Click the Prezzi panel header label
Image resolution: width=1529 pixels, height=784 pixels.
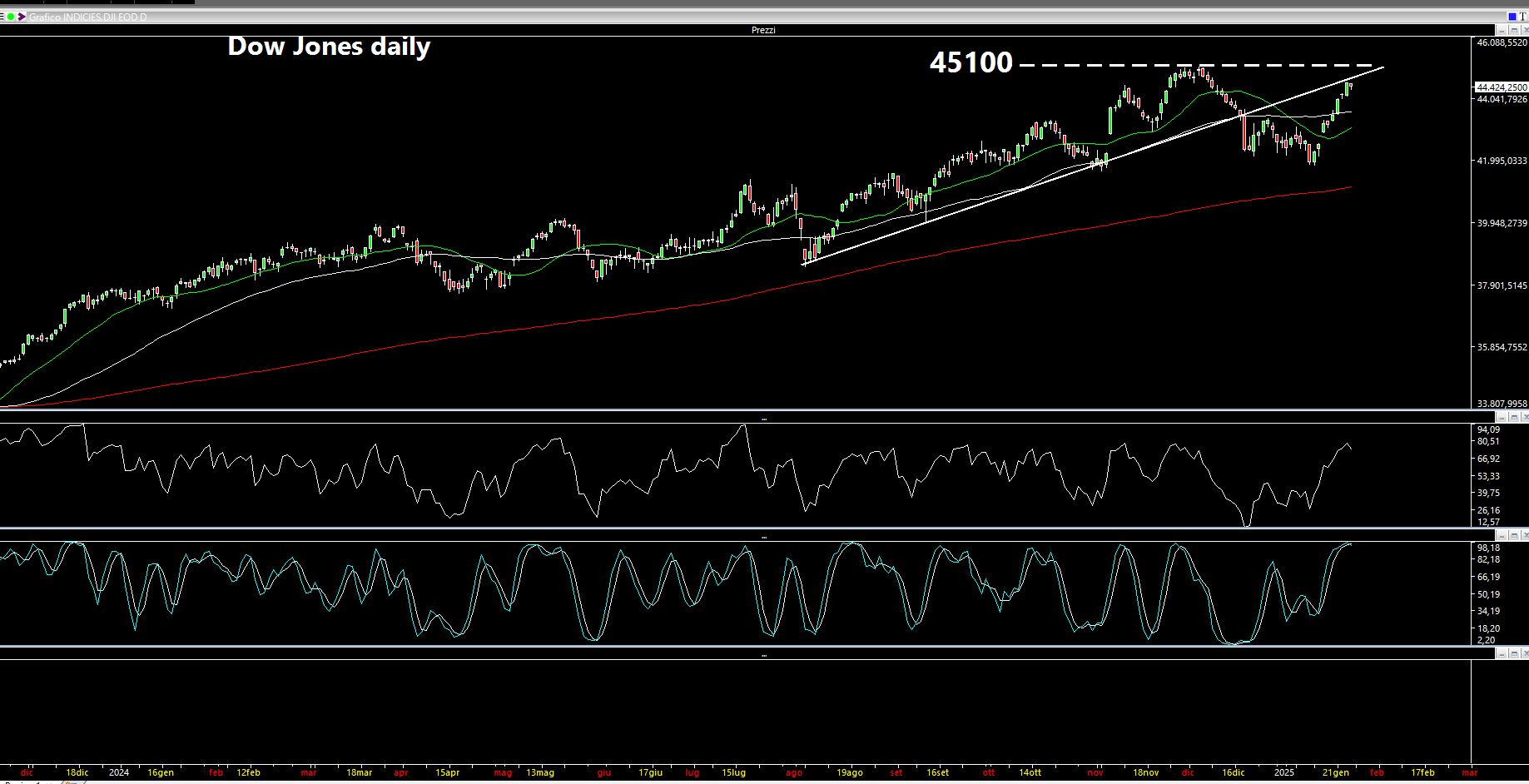(x=763, y=30)
